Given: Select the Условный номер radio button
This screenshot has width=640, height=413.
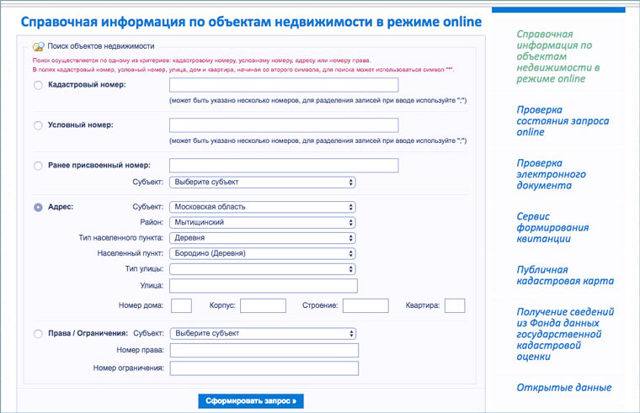Looking at the screenshot, I should 38,125.
